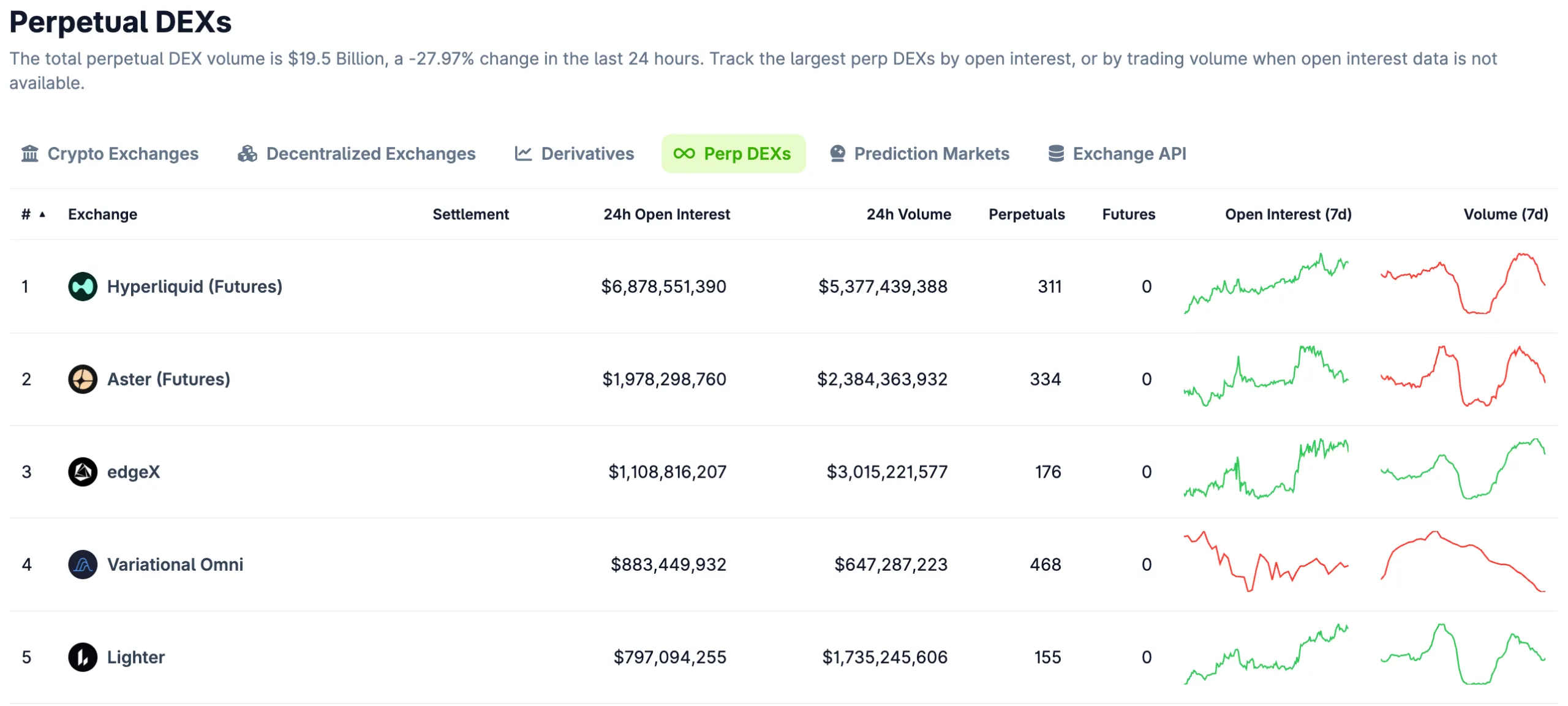Click Hyperliquid's 7d open interest sparkline
Screen dimensions: 1568x706
(1265, 285)
